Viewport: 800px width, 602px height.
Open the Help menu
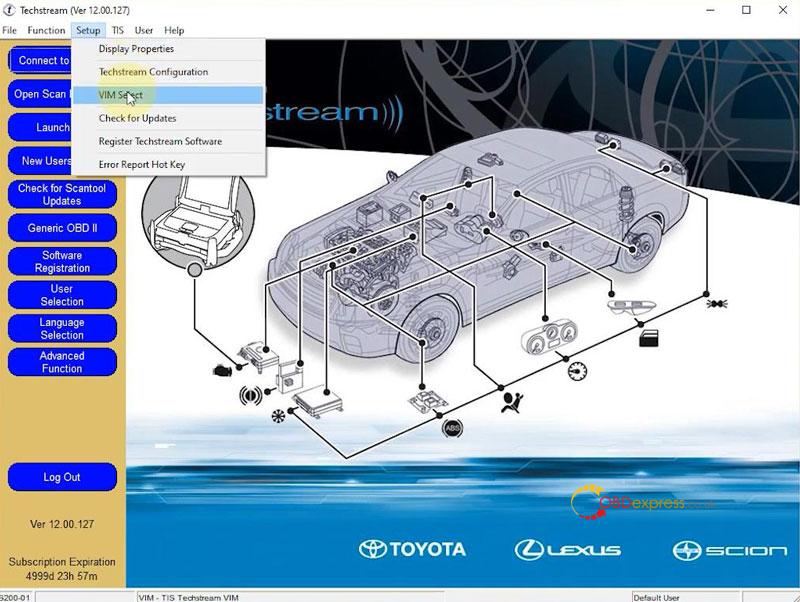click(x=174, y=31)
